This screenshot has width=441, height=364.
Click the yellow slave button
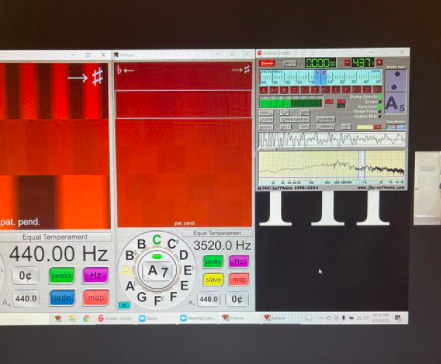pyautogui.click(x=213, y=279)
